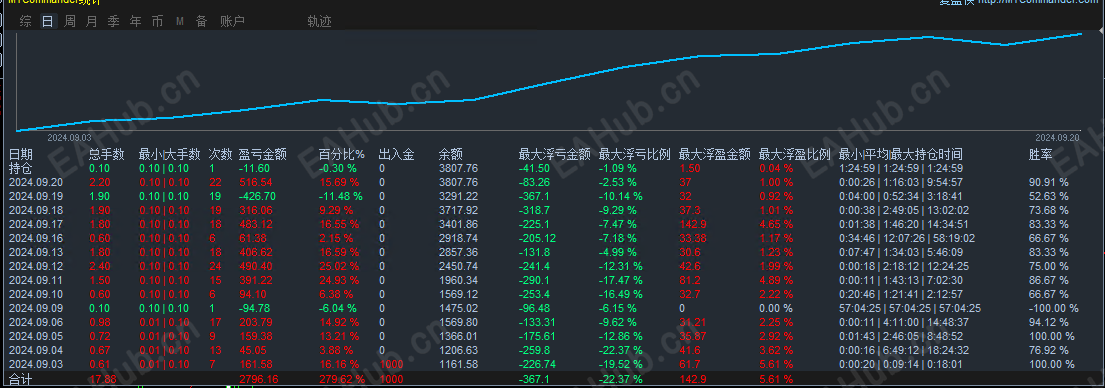This screenshot has width=1105, height=388.
Task: Click win rate -100.00 %
Action: pyautogui.click(x=1054, y=308)
